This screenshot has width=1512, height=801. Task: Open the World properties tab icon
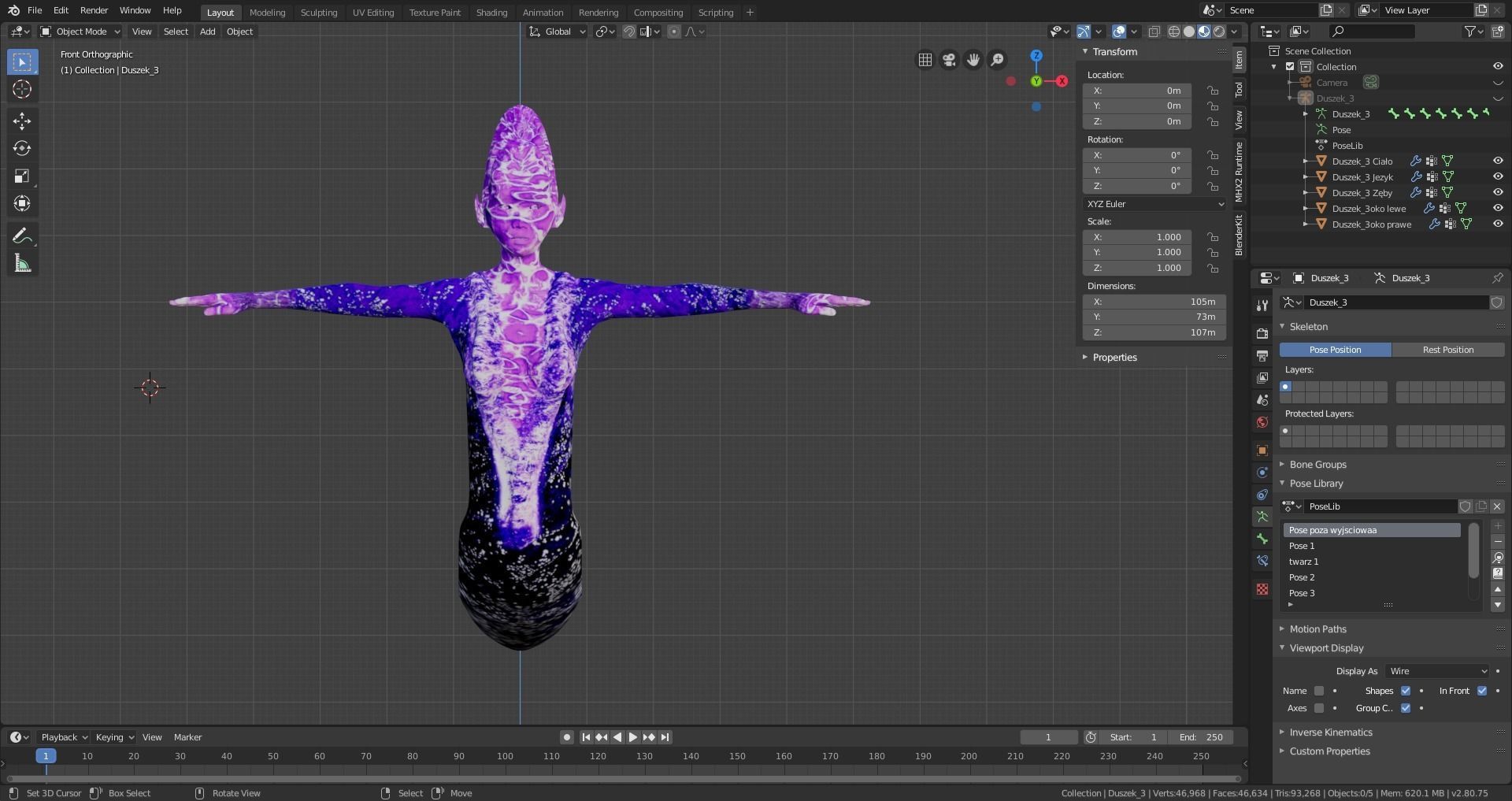coord(1262,422)
